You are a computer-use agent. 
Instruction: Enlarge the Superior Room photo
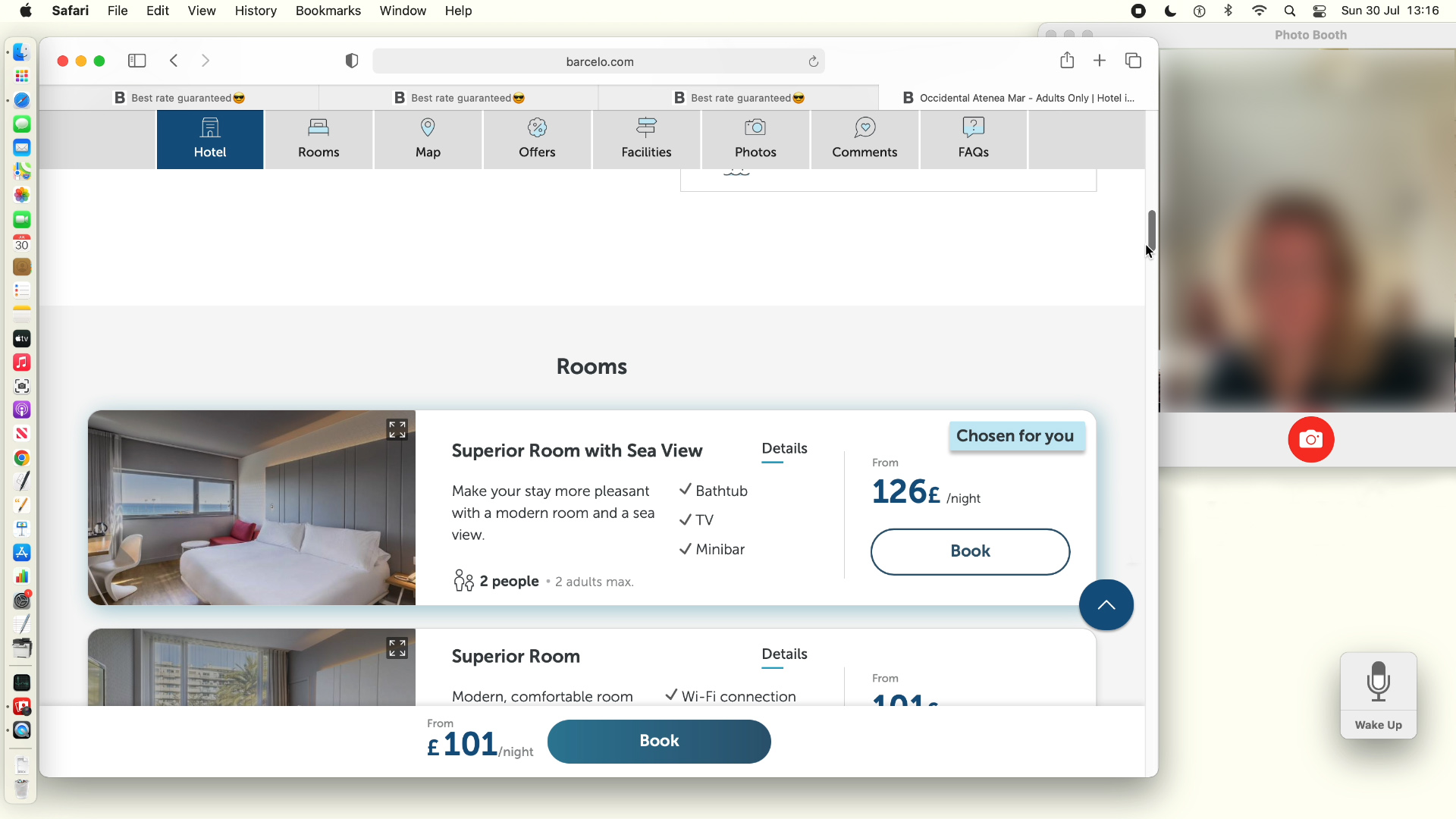[x=397, y=648]
